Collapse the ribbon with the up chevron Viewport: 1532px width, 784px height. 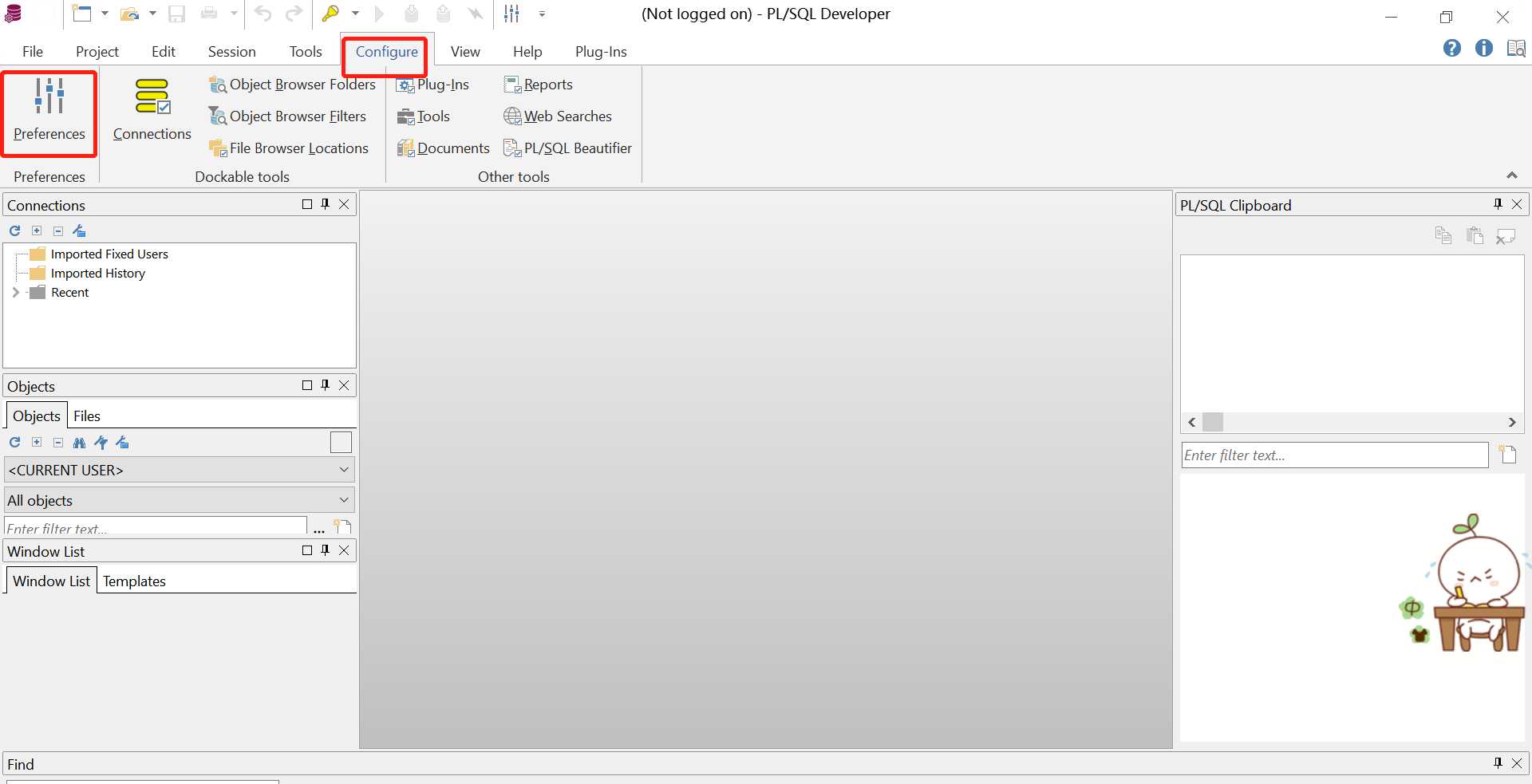pos(1511,175)
